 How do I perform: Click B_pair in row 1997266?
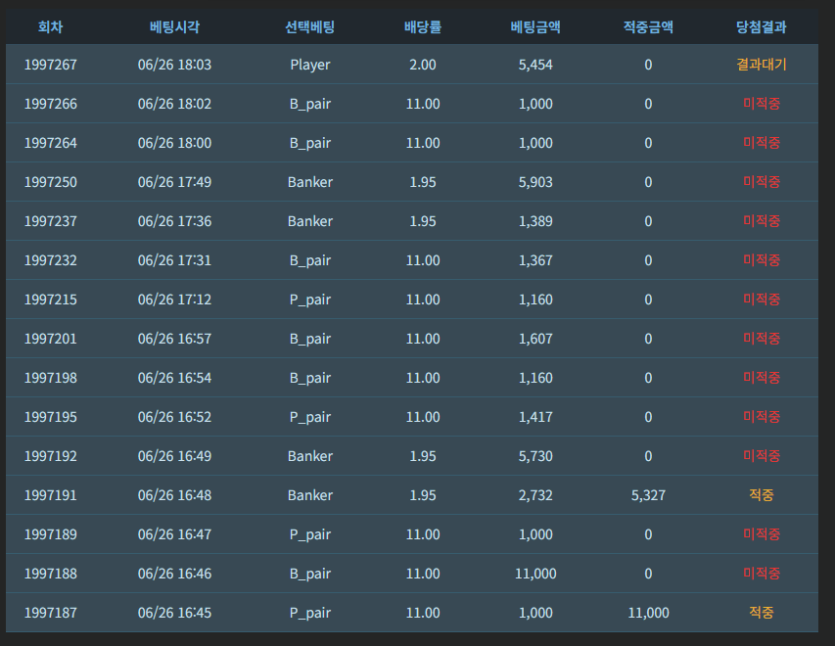[310, 104]
